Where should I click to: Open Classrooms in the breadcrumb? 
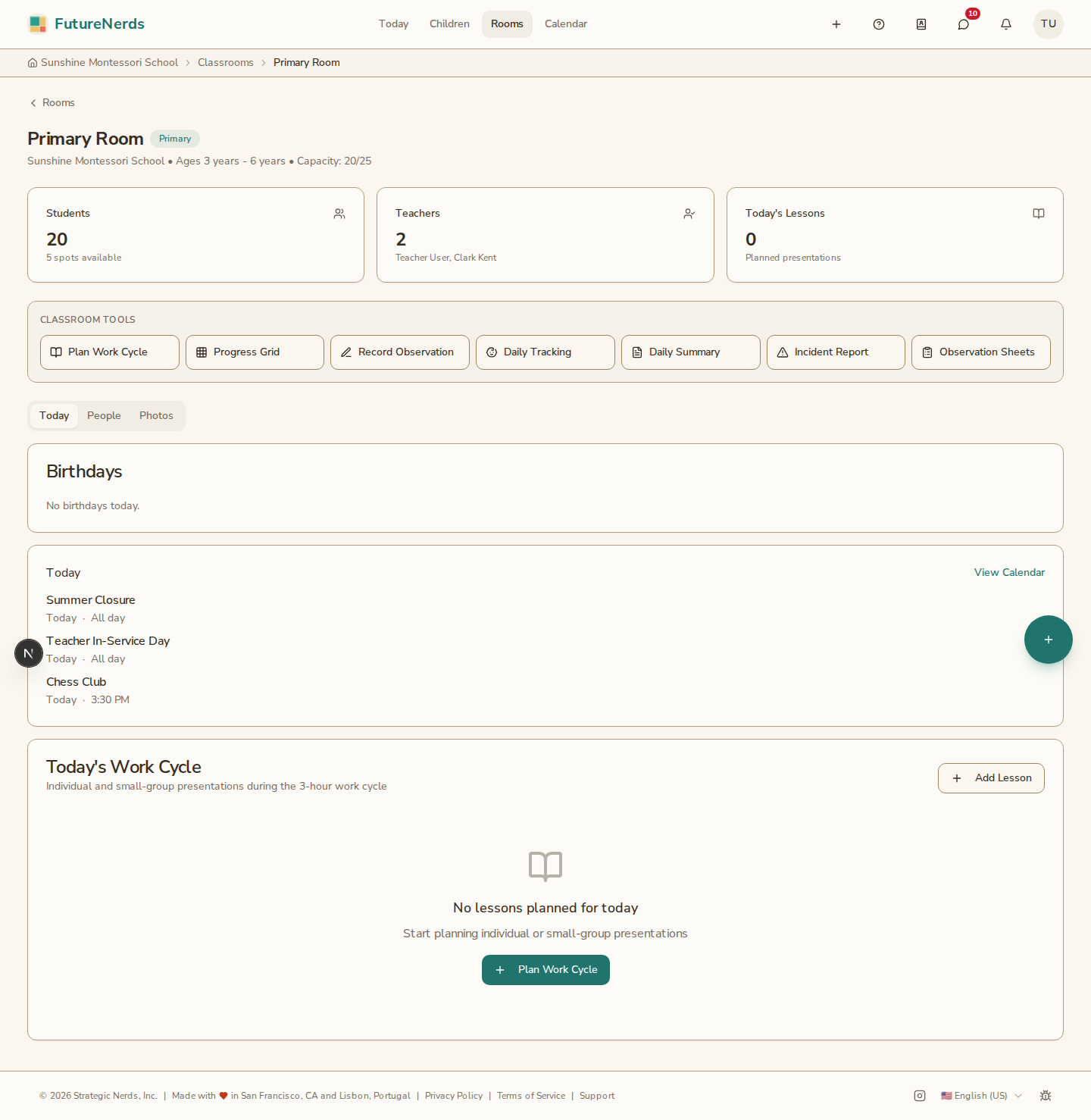coord(226,63)
